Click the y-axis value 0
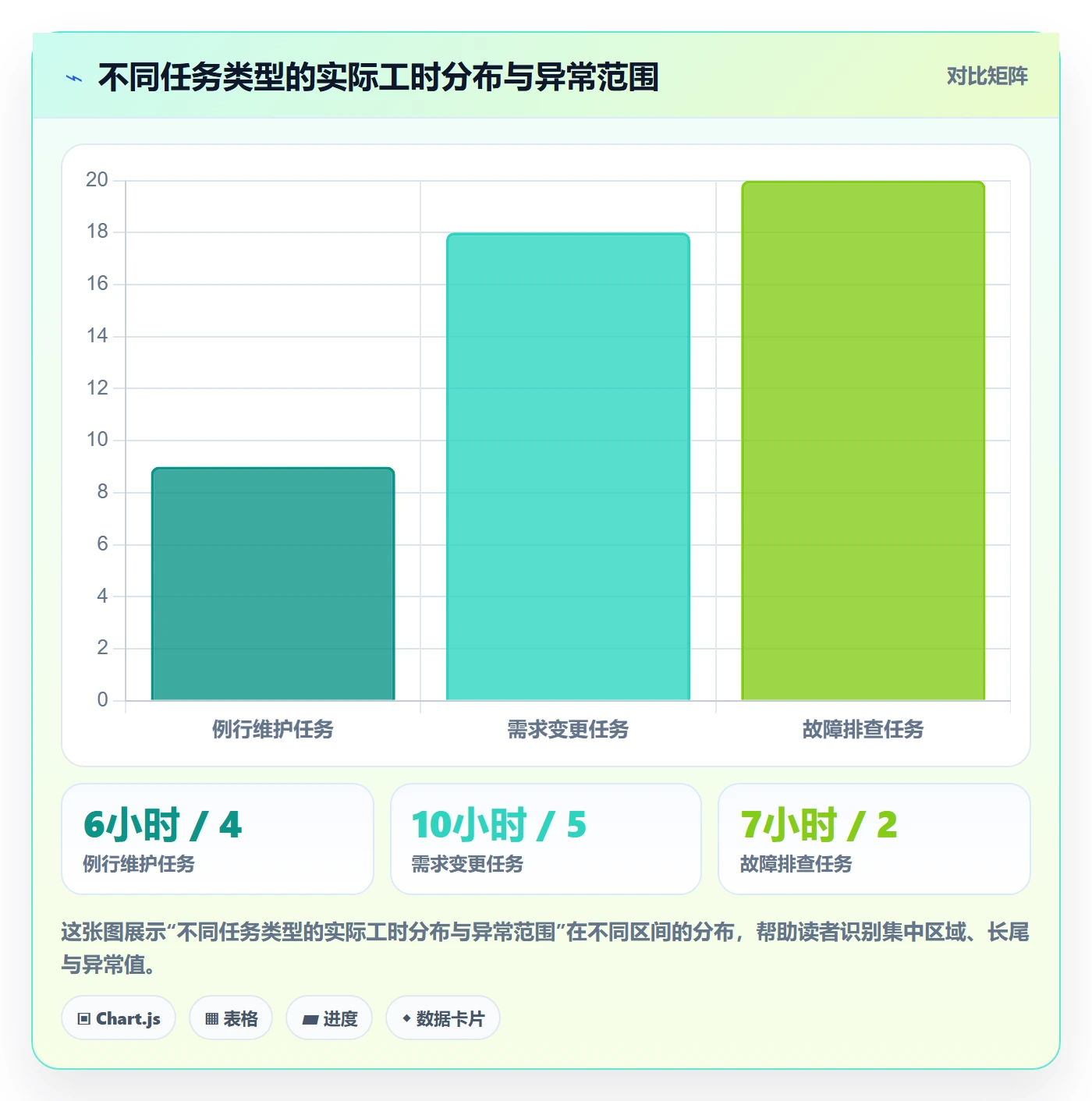The image size is (1092, 1101). 102,699
